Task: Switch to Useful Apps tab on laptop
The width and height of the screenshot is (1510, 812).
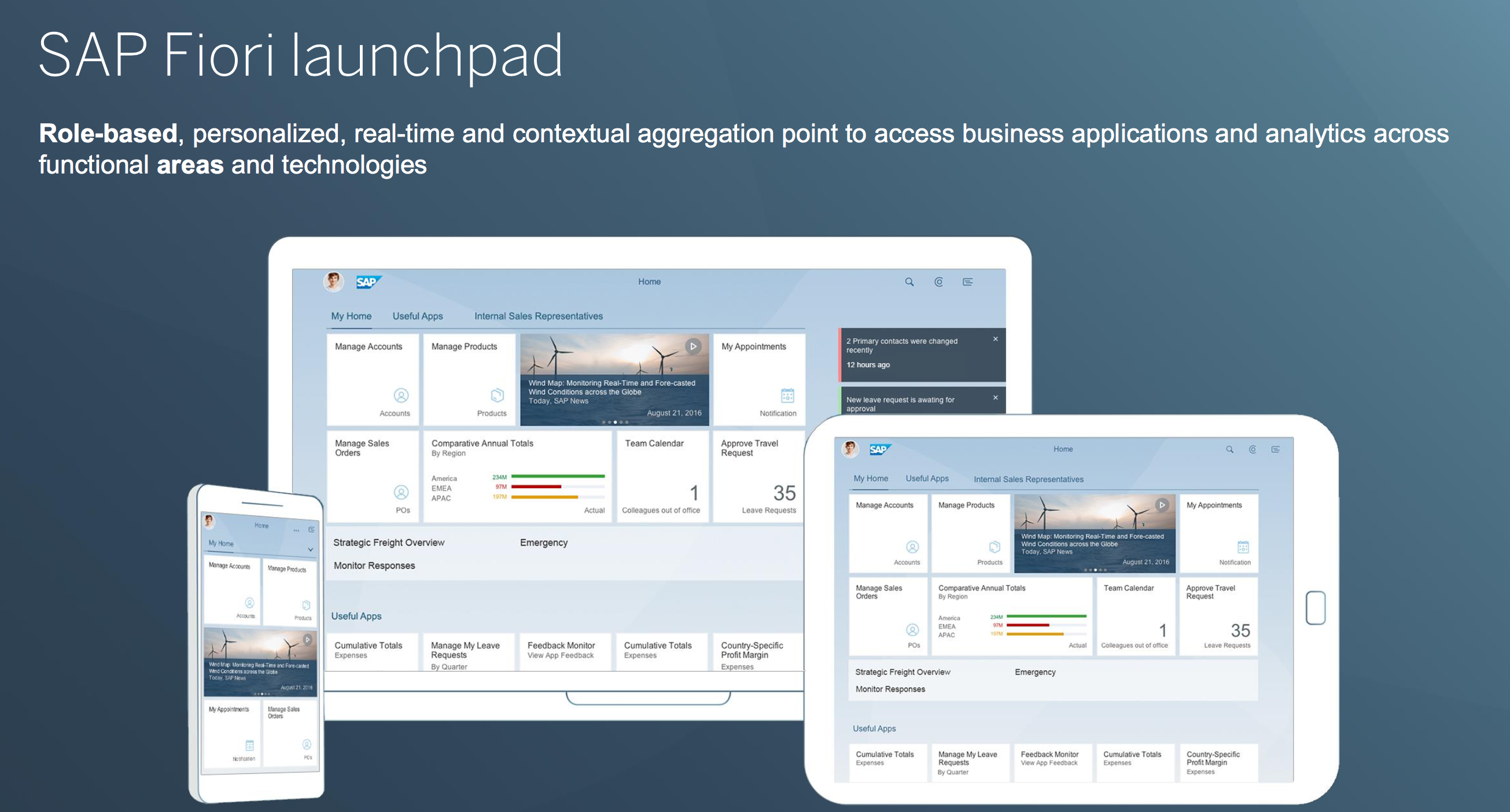Action: click(418, 316)
